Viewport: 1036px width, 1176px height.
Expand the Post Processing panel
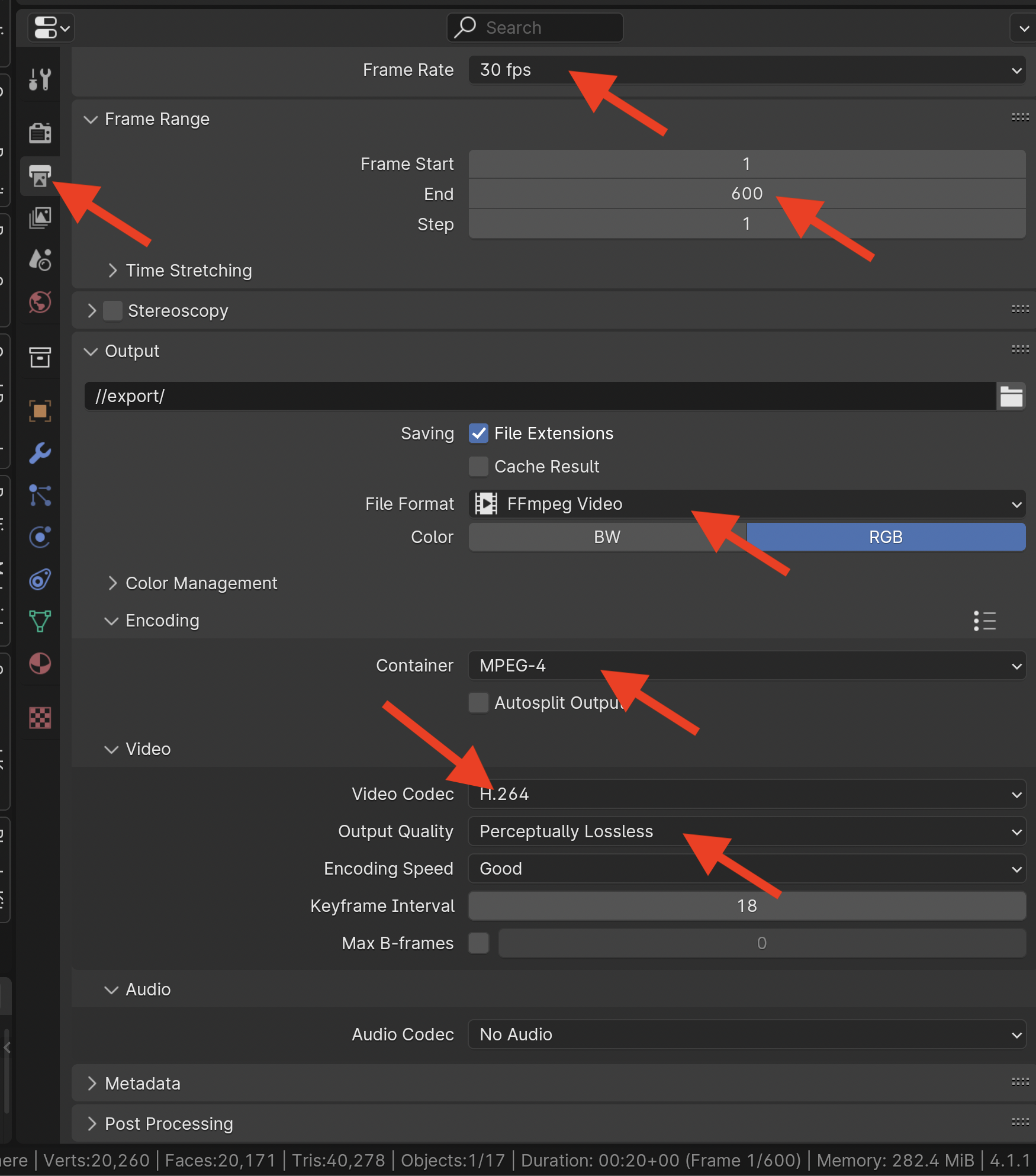[x=91, y=1124]
